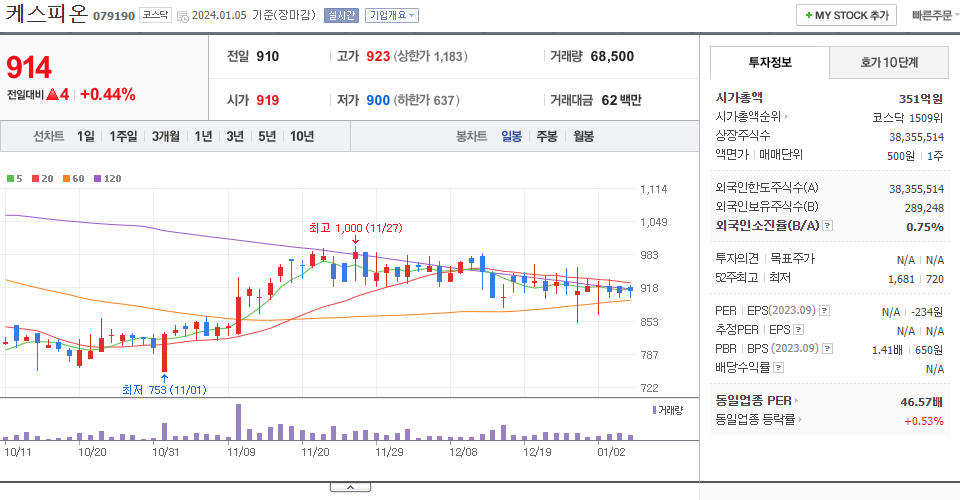Select the 3개월 line chart period
This screenshot has width=960, height=500.
click(x=166, y=136)
